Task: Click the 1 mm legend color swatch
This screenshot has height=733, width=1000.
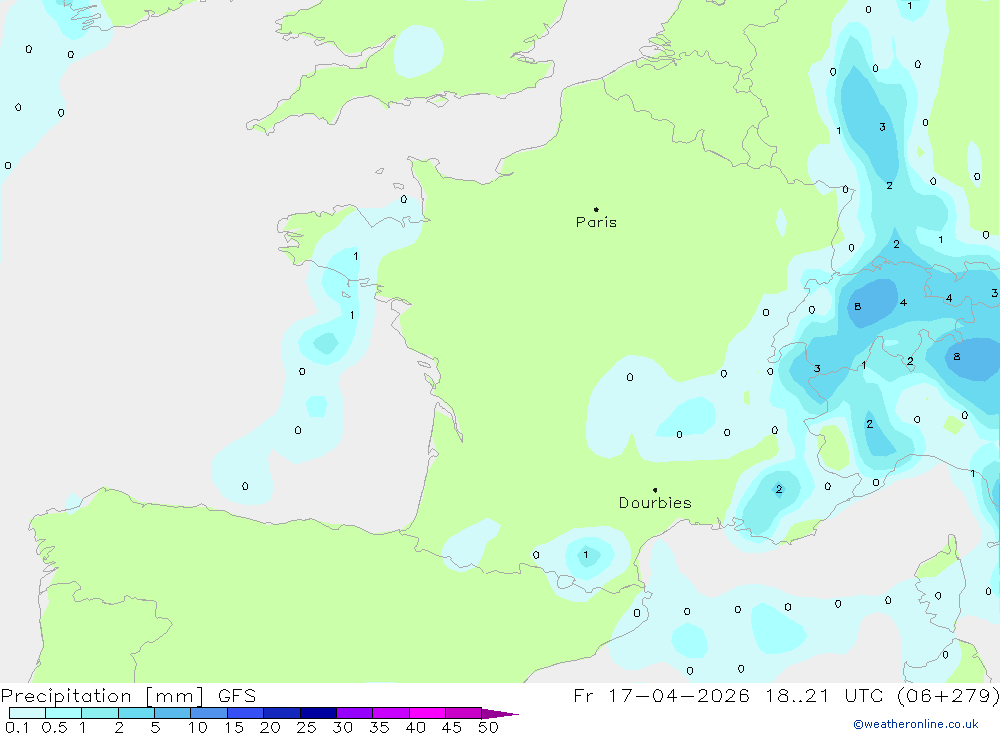Action: (99, 713)
